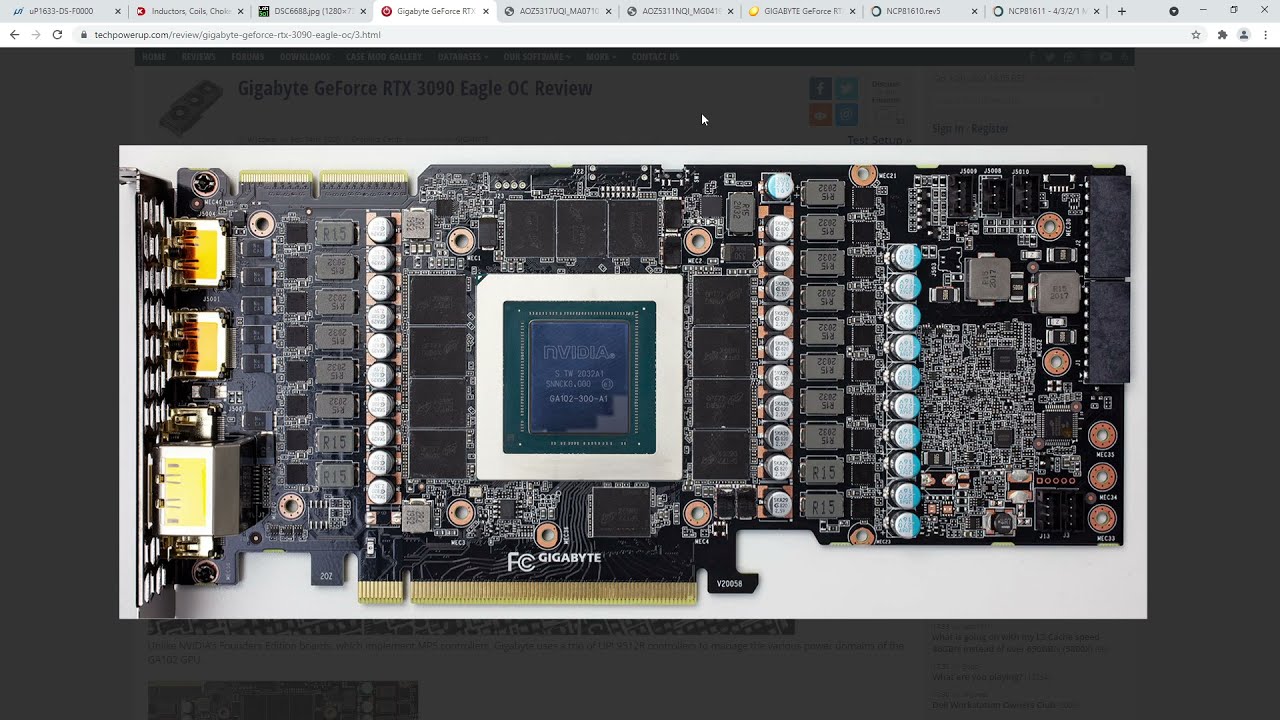Click the address bar URL

237,34
